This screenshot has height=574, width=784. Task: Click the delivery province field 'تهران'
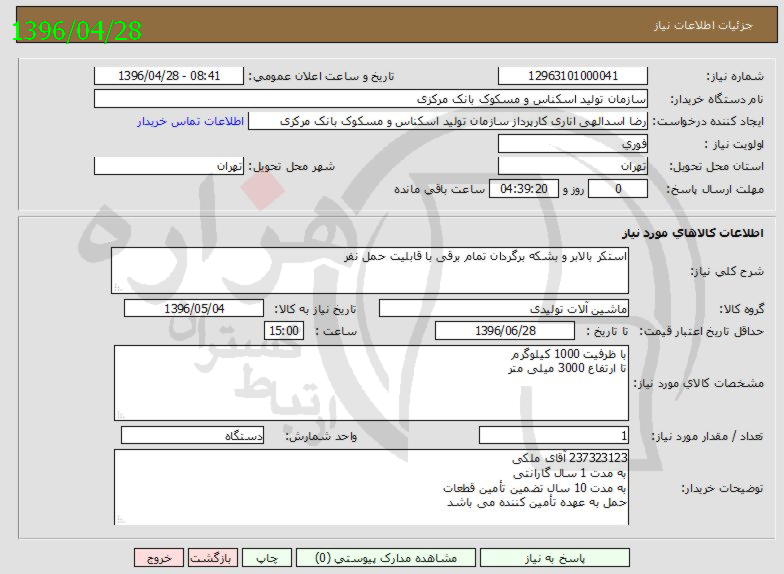572,166
